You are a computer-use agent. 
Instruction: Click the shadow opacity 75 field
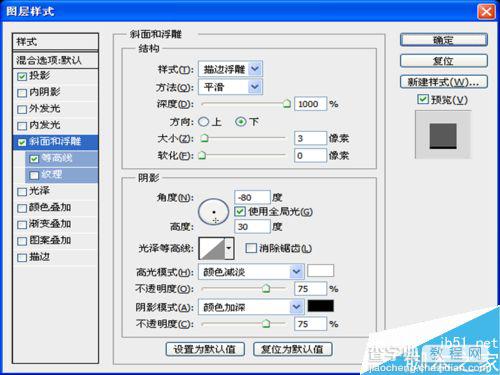(x=310, y=324)
